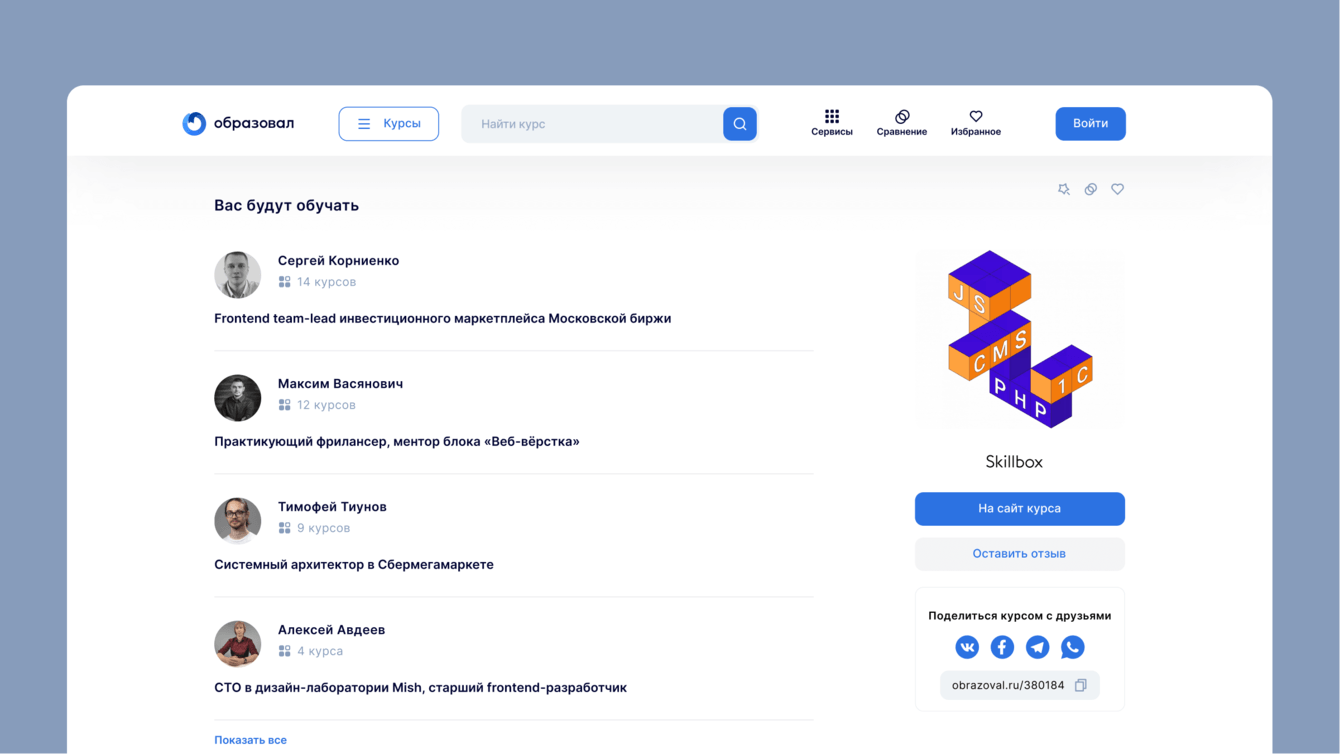
Task: Open Максим Васянович's avatar photo
Action: [x=238, y=398]
